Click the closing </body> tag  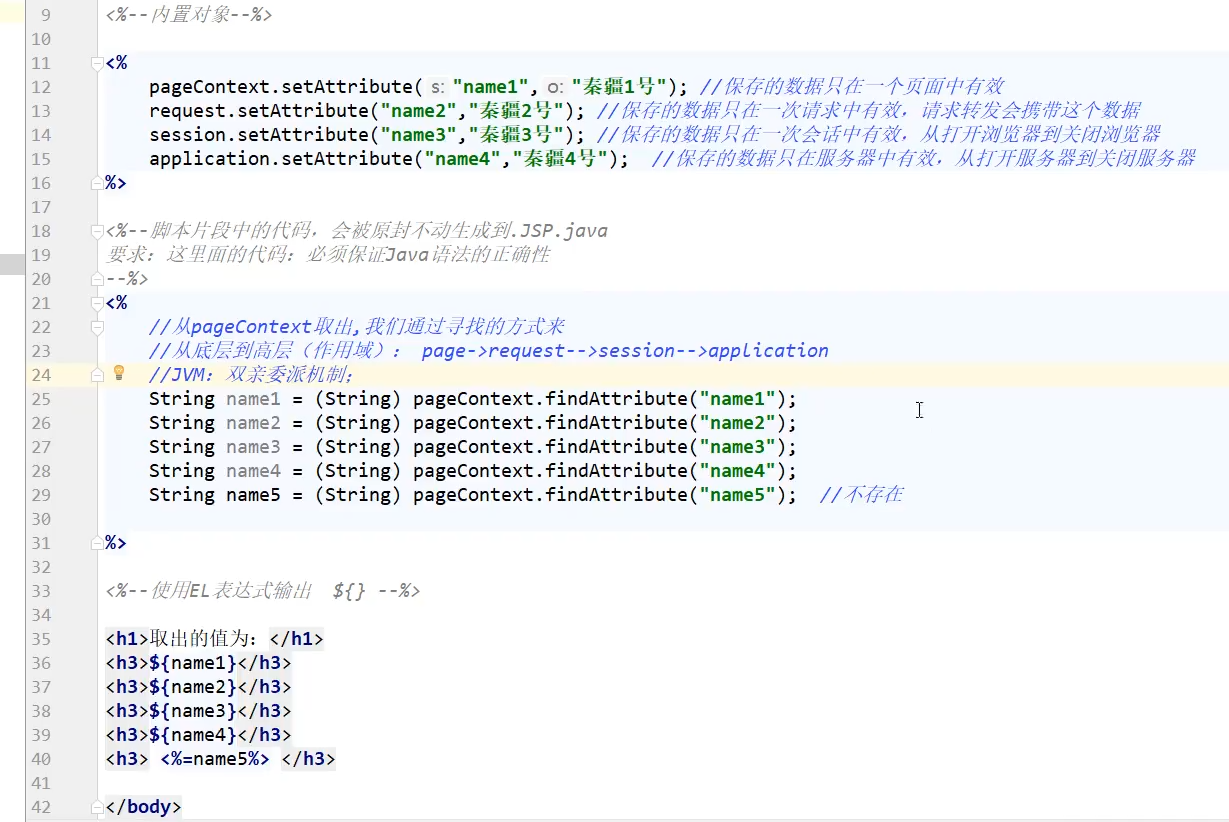coord(143,807)
